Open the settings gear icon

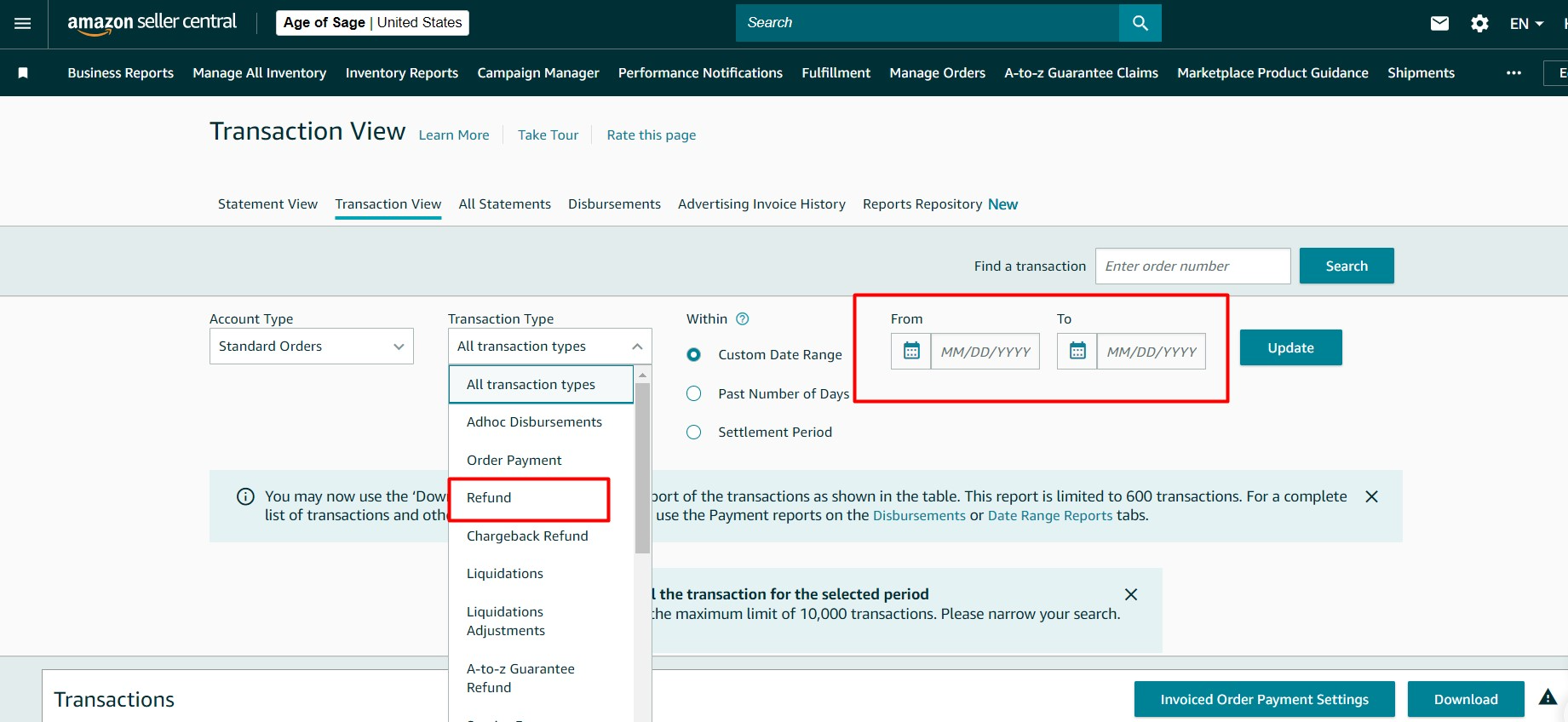1479,23
